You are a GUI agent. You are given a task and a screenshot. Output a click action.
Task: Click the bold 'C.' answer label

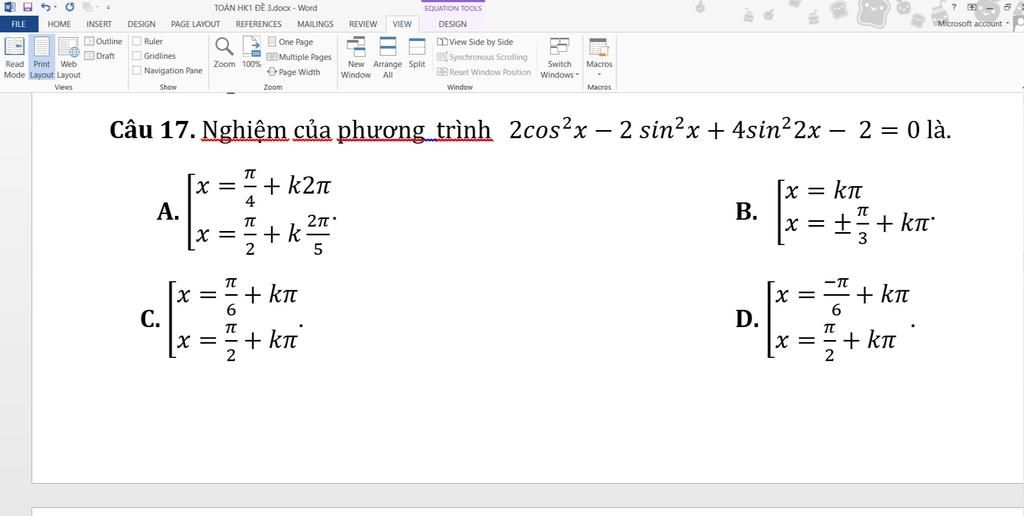(x=150, y=319)
